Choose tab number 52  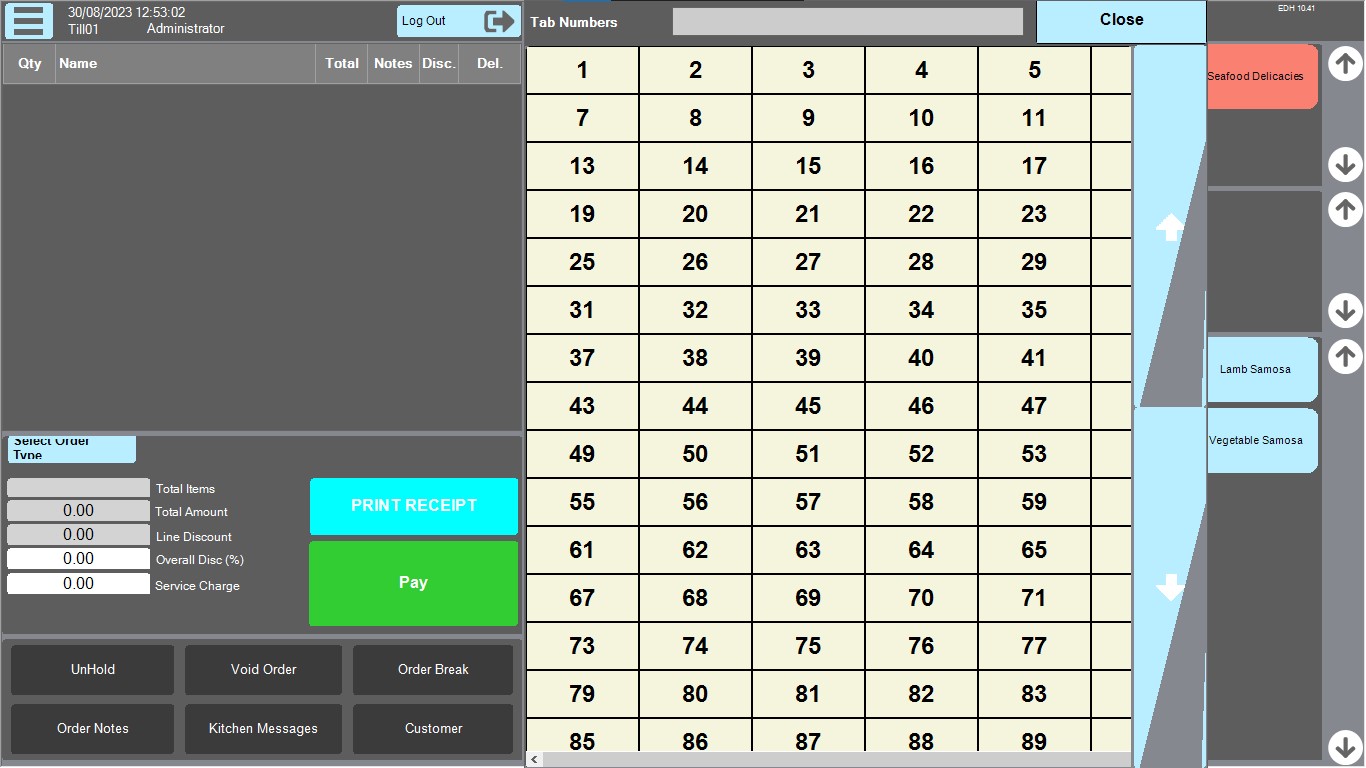pyautogui.click(x=921, y=454)
